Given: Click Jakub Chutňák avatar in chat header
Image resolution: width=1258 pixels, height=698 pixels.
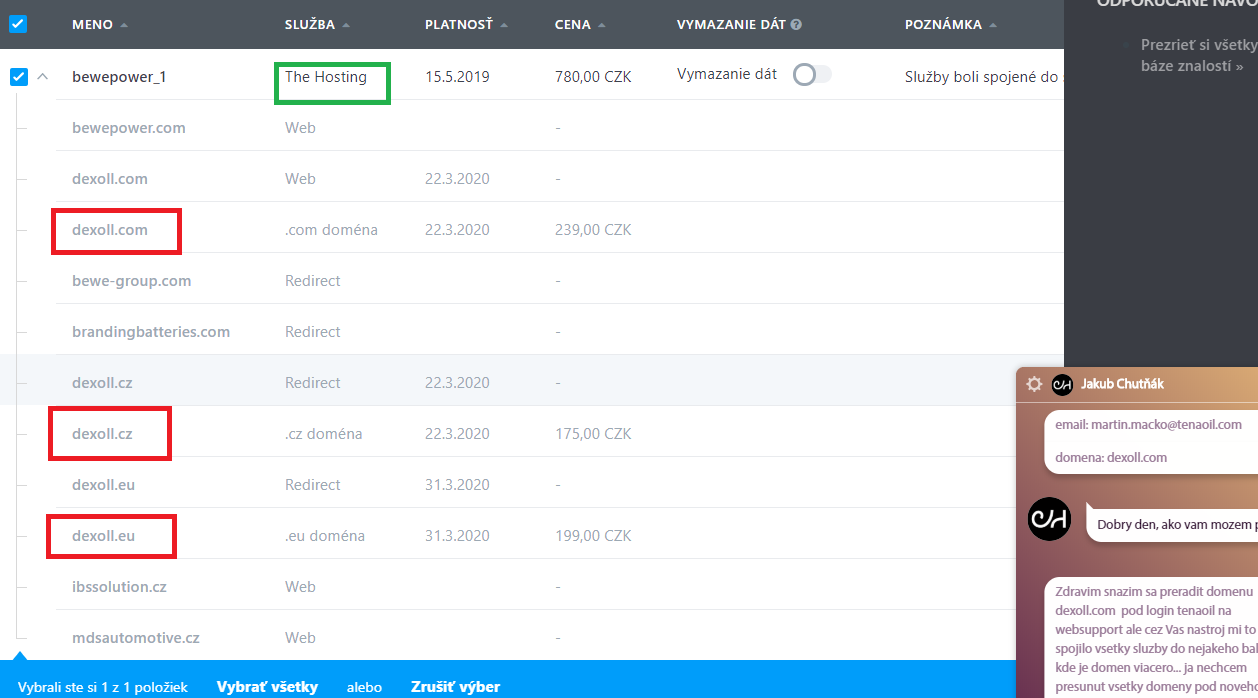Looking at the screenshot, I should tap(1062, 384).
